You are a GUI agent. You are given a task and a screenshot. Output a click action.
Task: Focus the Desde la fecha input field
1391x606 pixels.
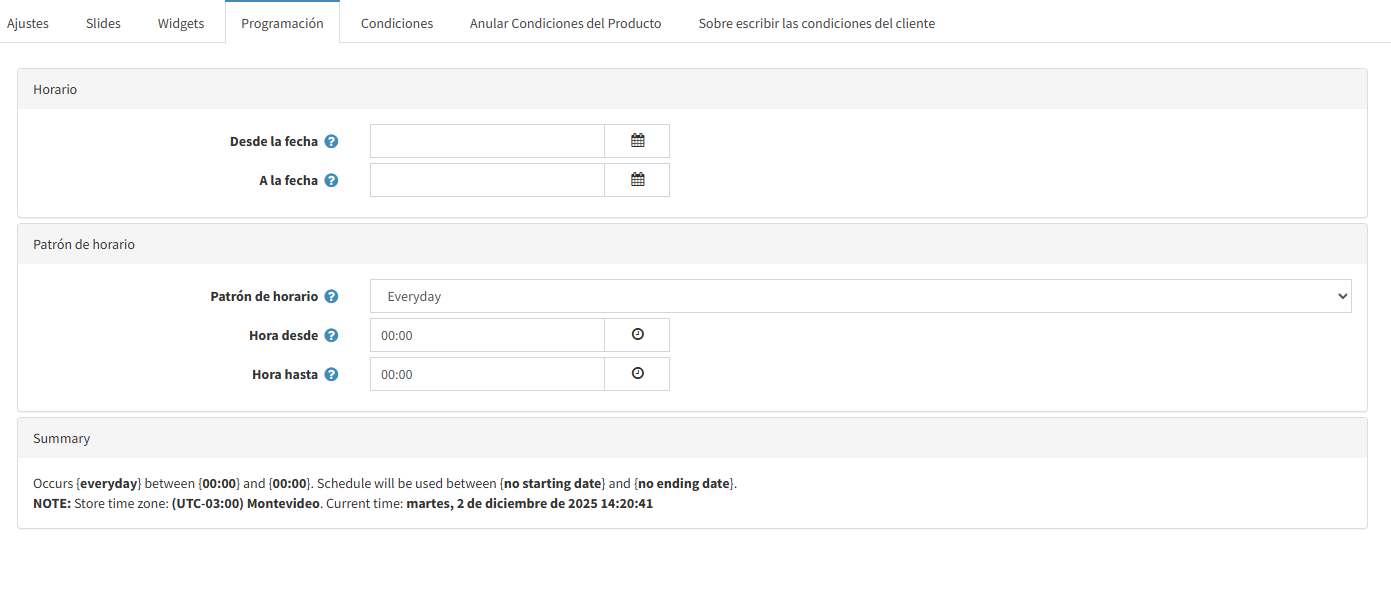(x=487, y=141)
